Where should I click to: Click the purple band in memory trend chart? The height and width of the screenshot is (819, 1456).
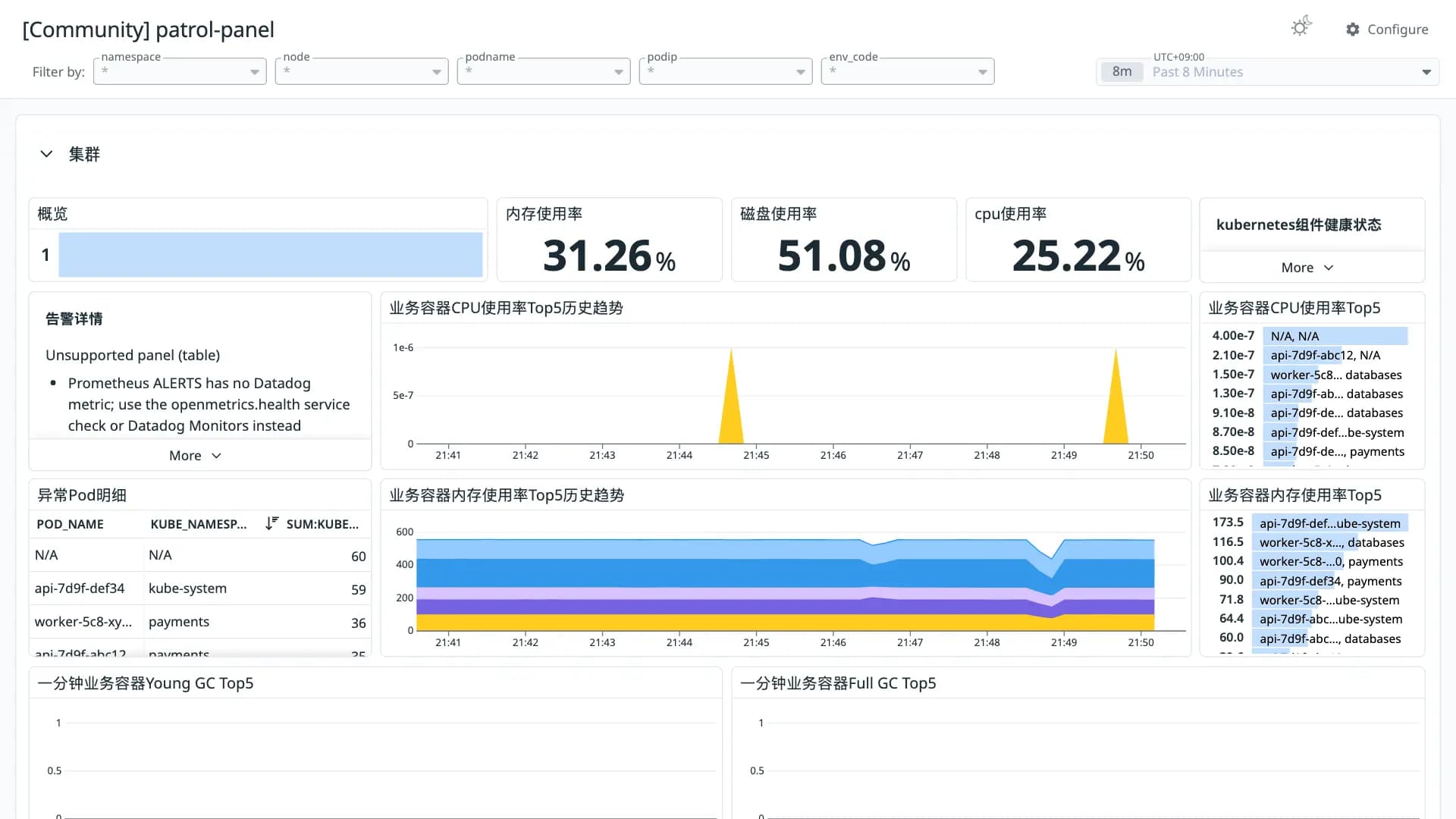[x=785, y=606]
